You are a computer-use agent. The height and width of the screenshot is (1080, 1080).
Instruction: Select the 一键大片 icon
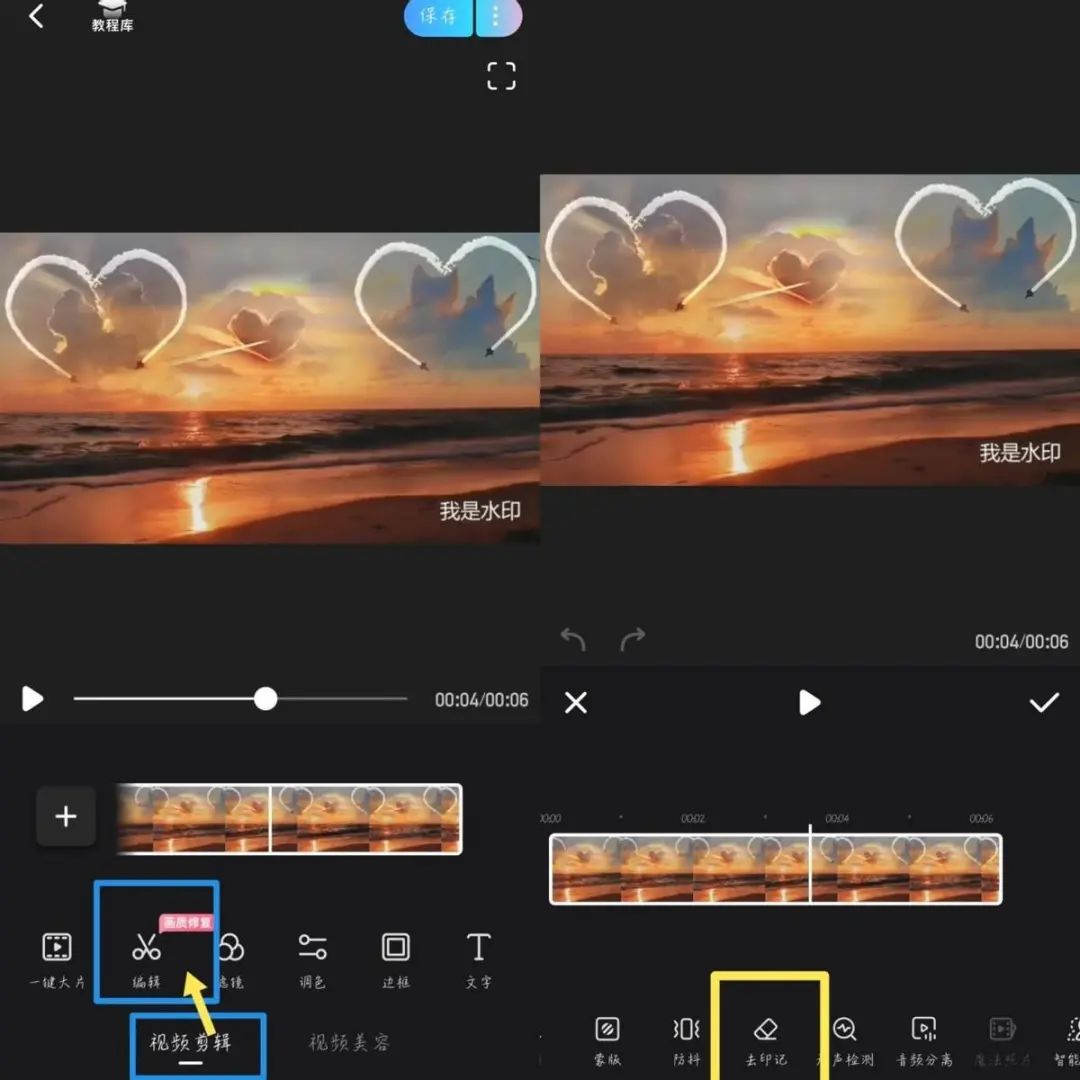[x=57, y=959]
